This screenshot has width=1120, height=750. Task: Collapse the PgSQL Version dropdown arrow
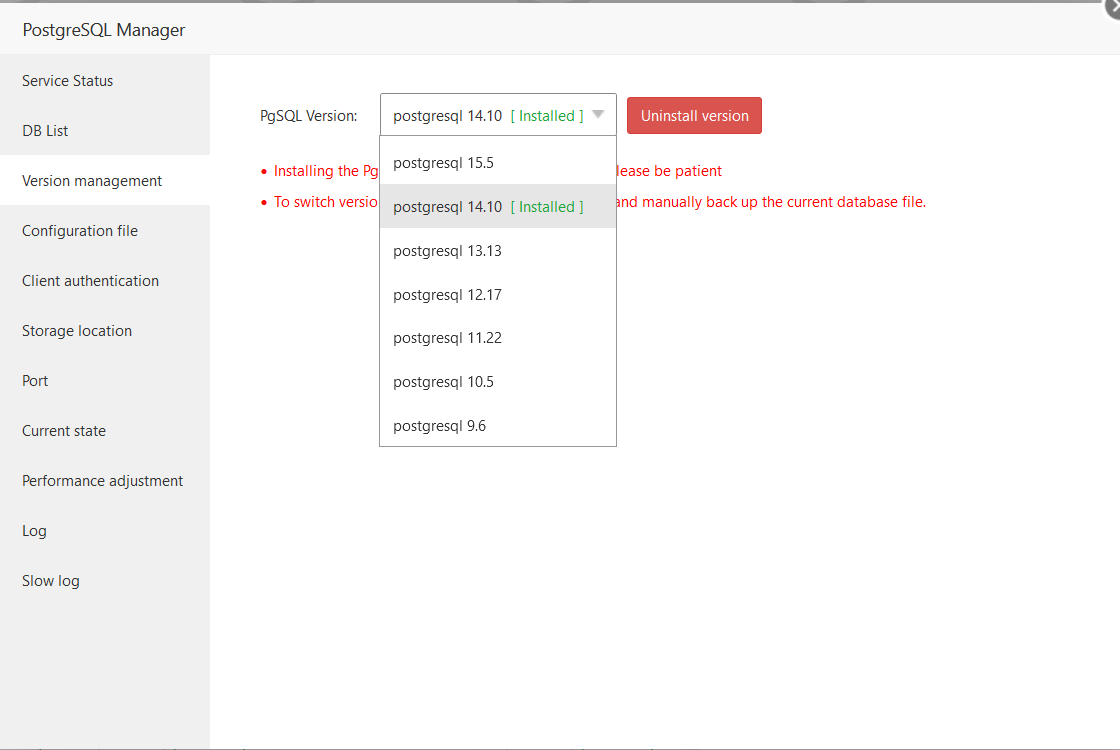pyautogui.click(x=599, y=115)
